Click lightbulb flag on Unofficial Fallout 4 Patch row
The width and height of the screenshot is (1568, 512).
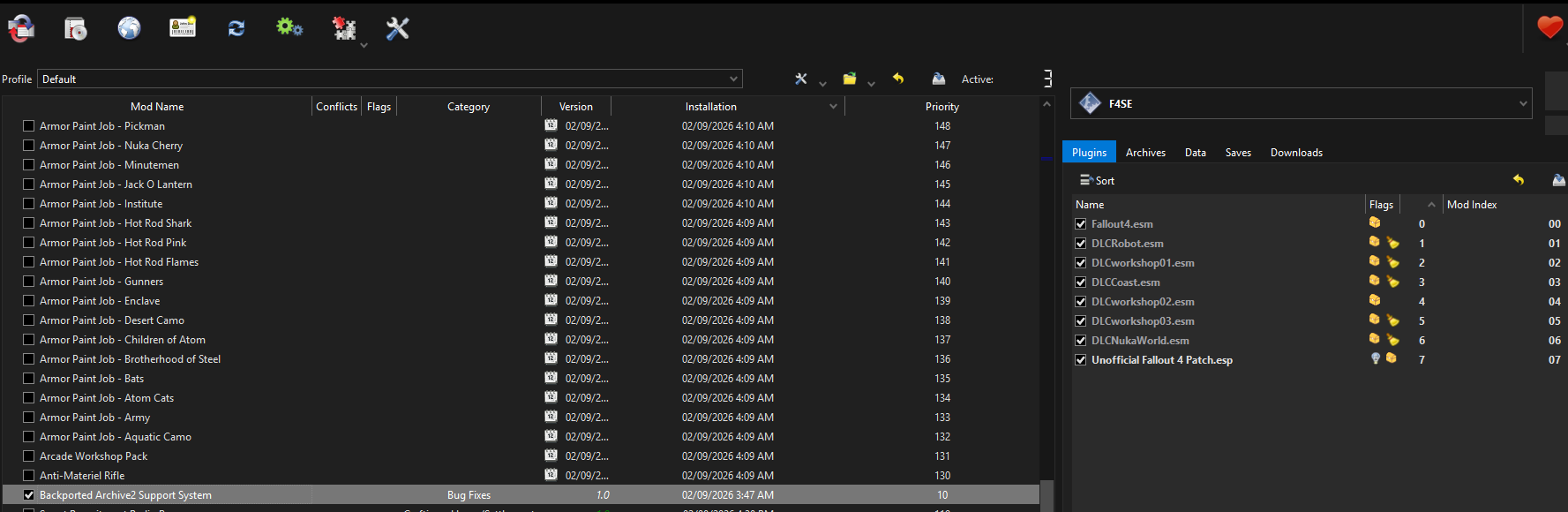(x=1375, y=358)
